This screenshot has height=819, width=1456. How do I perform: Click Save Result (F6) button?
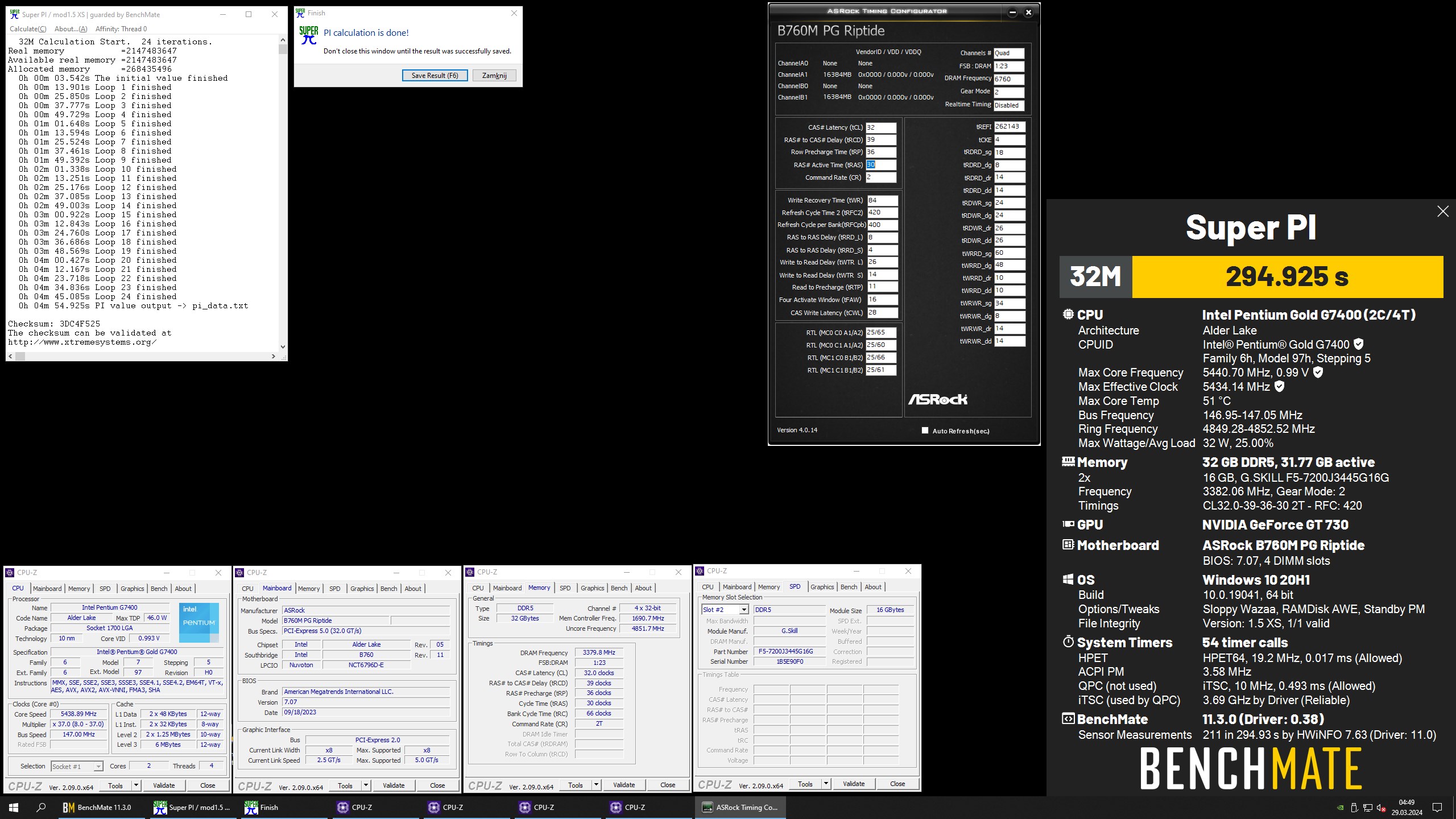435,75
